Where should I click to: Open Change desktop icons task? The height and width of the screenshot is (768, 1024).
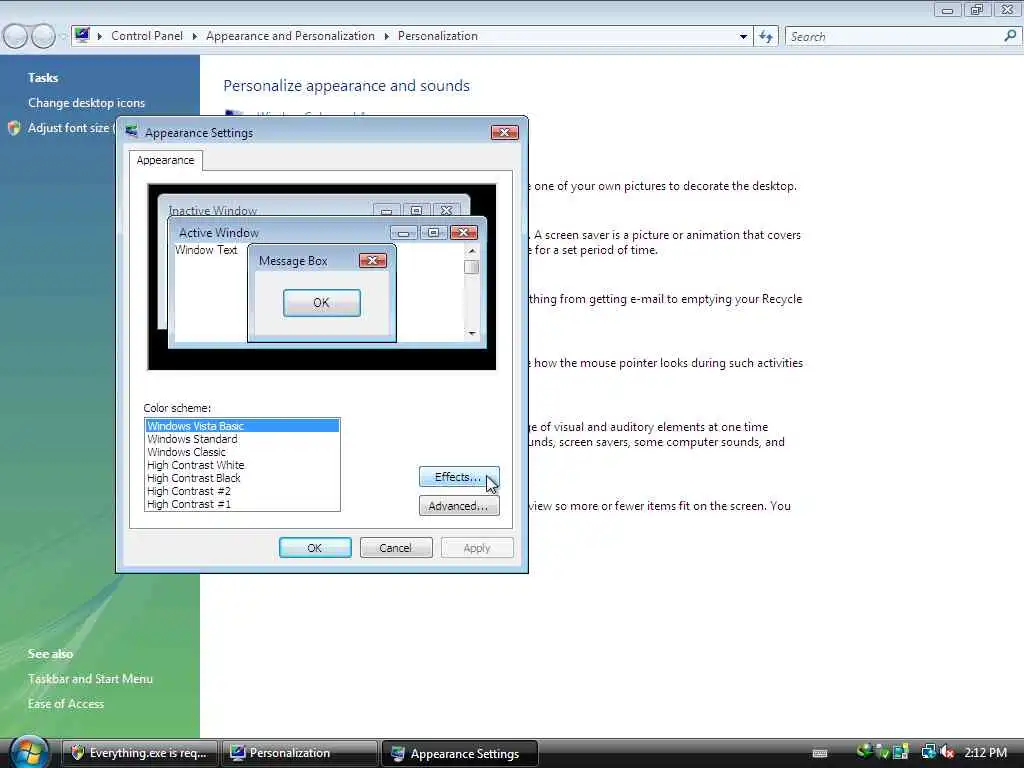86,103
